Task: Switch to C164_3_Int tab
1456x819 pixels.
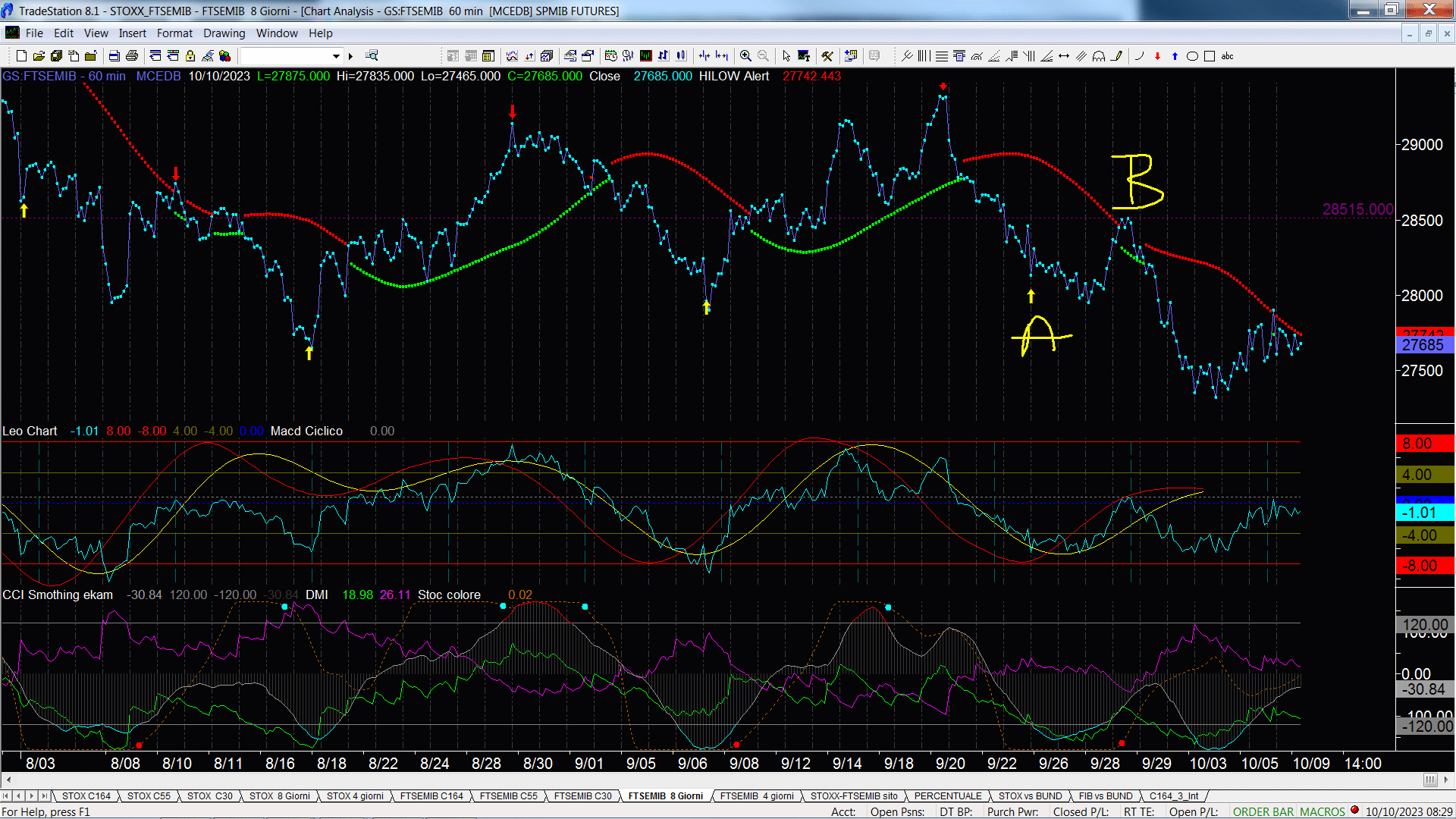Action: [x=1174, y=796]
